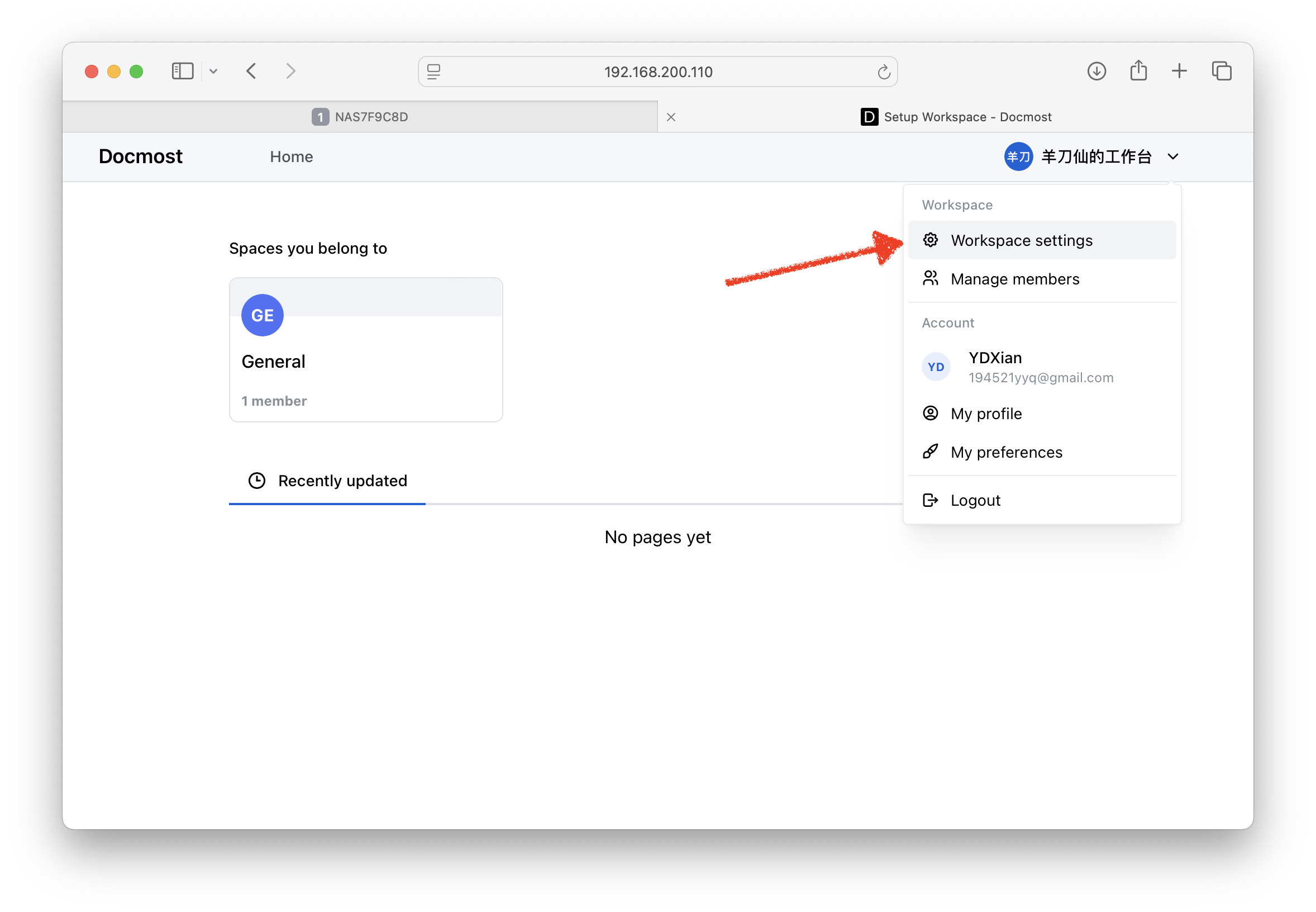Click the clock icon on Recently updated

click(x=257, y=481)
